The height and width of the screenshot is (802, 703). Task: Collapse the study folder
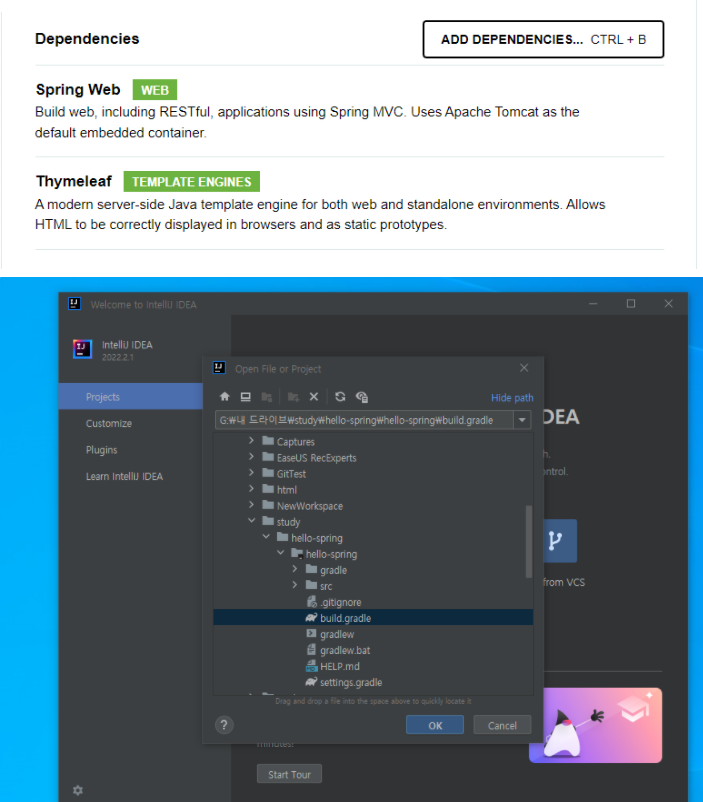pos(251,521)
